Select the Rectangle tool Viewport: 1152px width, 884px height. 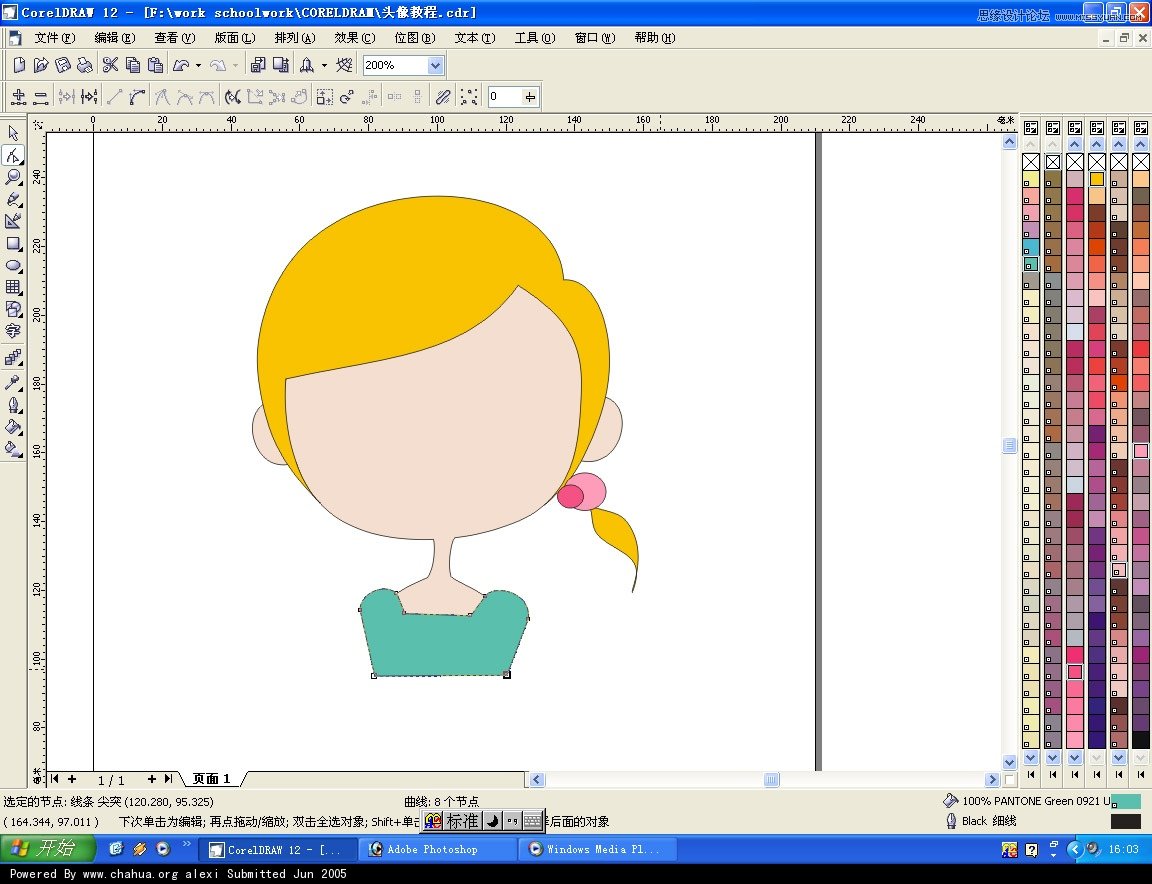click(x=13, y=244)
